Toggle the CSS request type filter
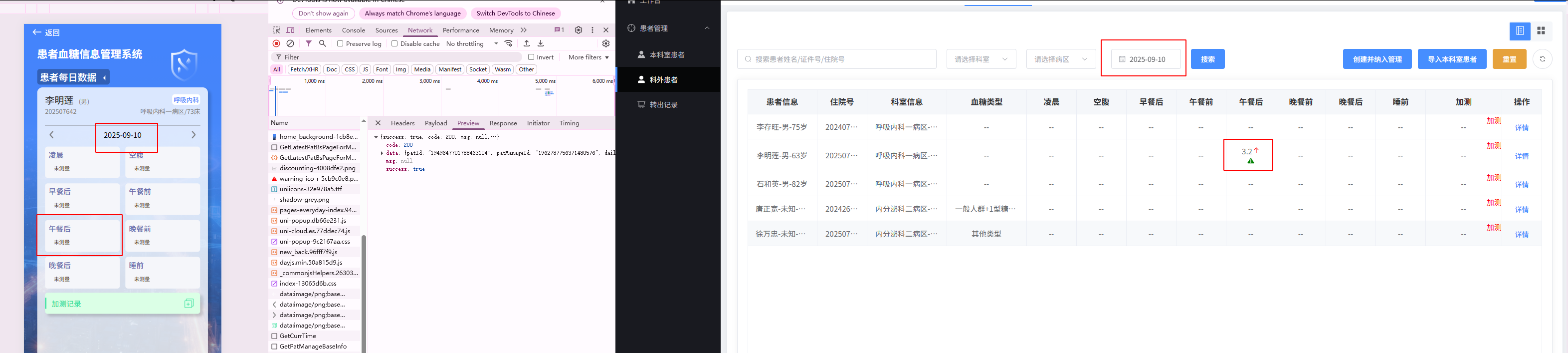This screenshot has width=1568, height=353. [x=350, y=69]
